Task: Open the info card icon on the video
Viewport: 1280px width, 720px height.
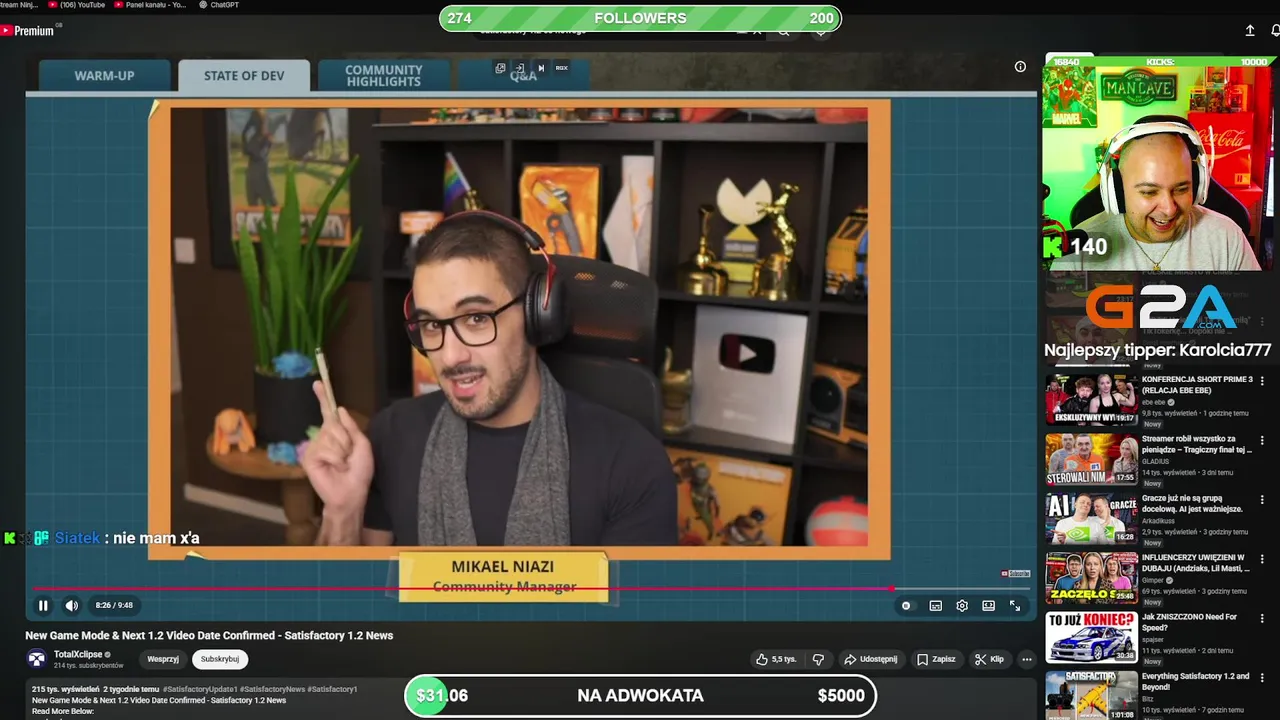Action: (1020, 67)
